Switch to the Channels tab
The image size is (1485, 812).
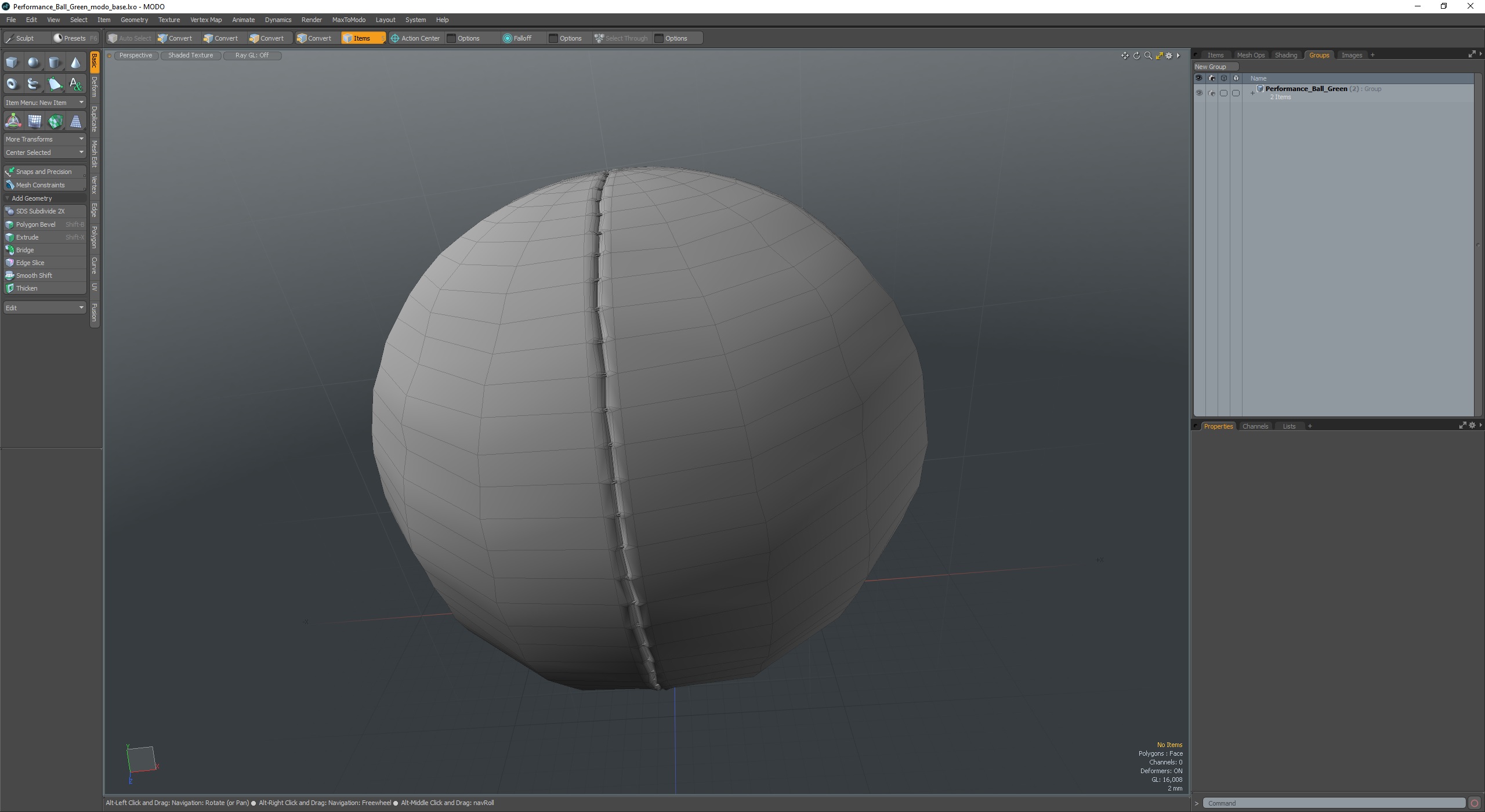tap(1255, 426)
